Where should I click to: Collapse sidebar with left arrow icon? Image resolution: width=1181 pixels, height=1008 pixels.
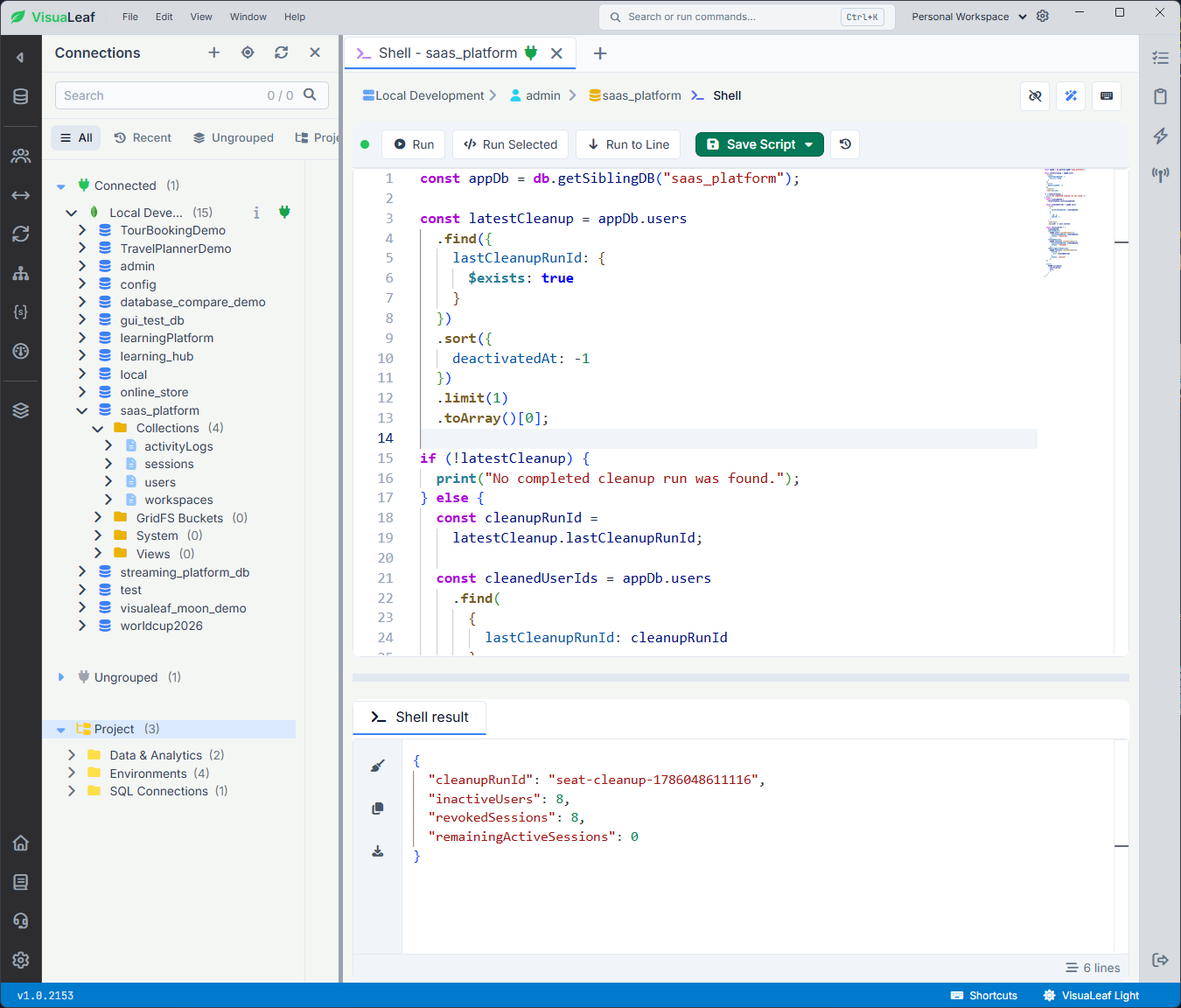click(20, 58)
